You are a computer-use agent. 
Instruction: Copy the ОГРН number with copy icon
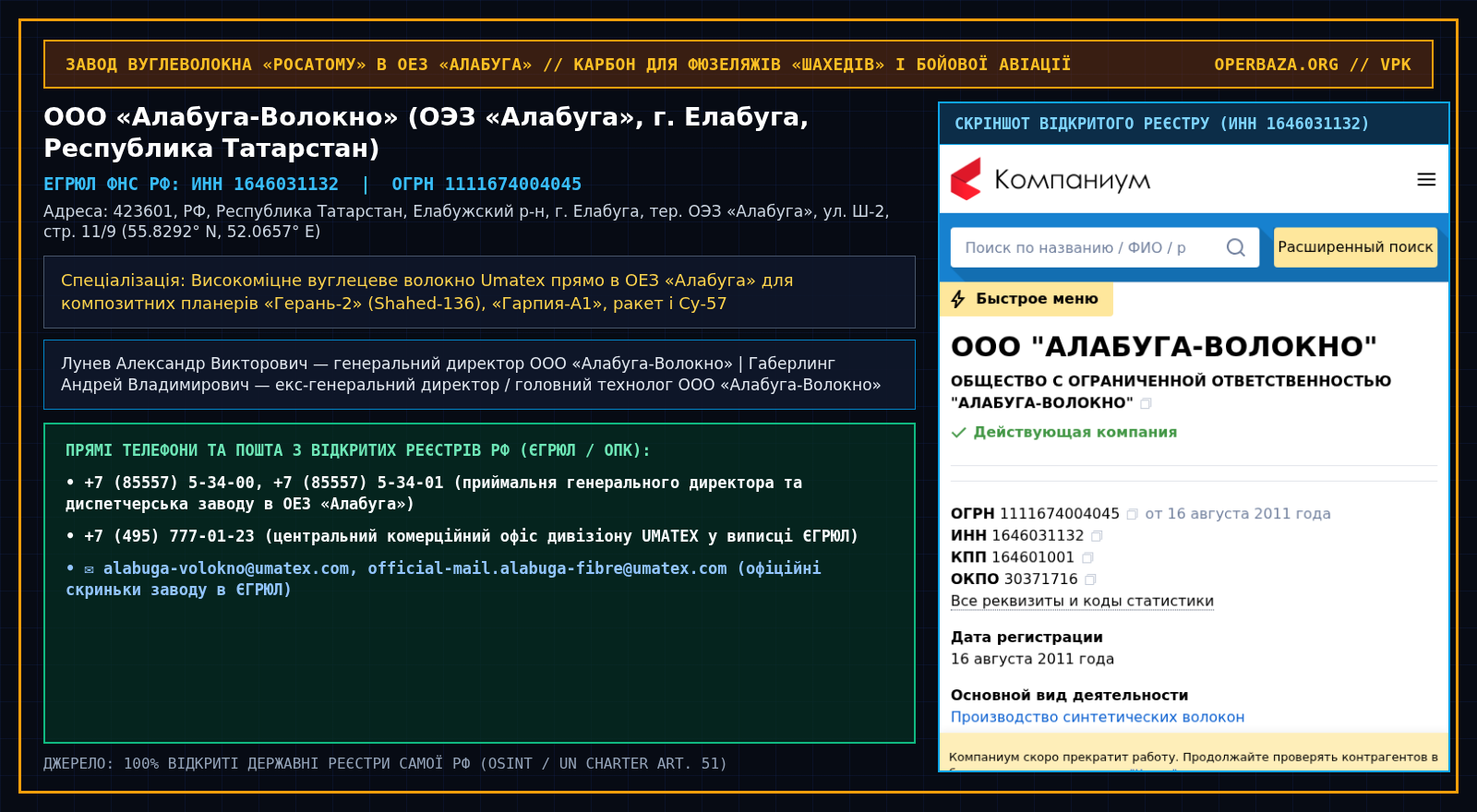click(x=1132, y=514)
